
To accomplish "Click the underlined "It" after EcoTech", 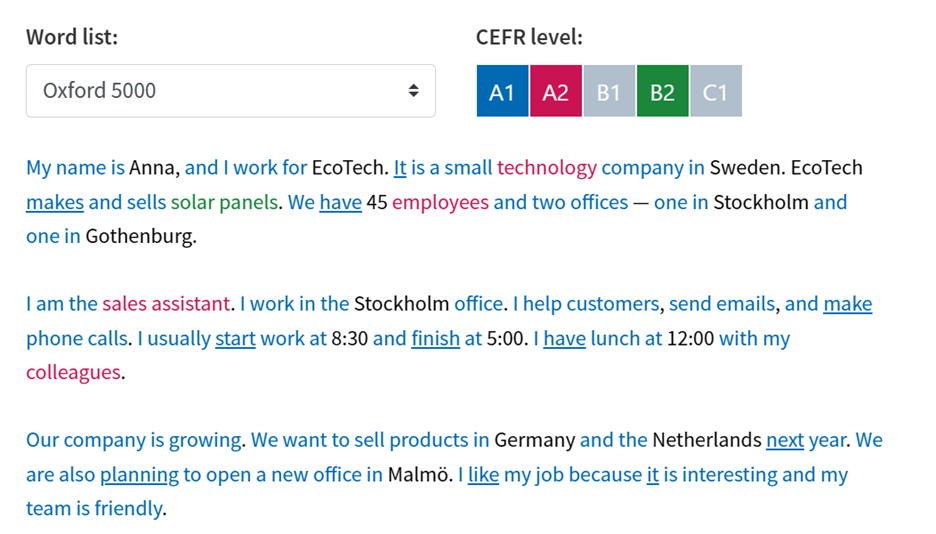I will (x=400, y=167).
